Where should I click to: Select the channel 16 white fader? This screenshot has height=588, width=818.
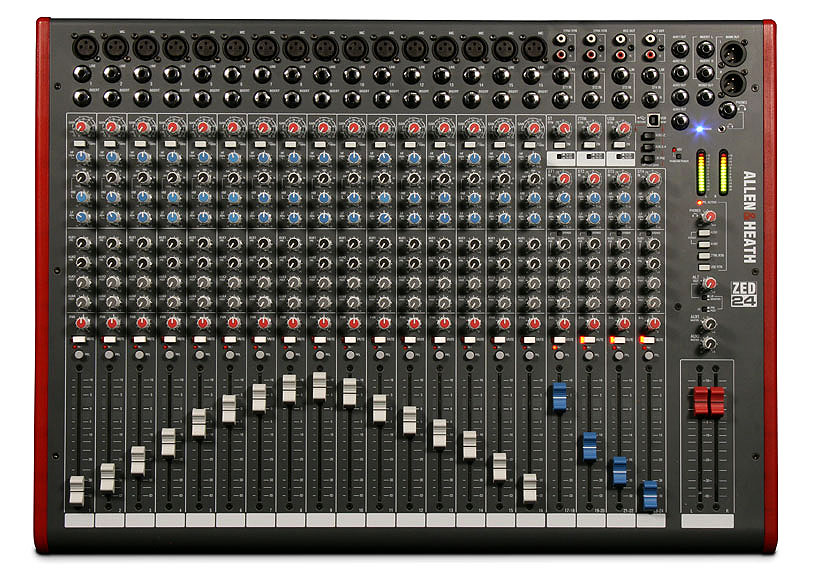tap(530, 488)
